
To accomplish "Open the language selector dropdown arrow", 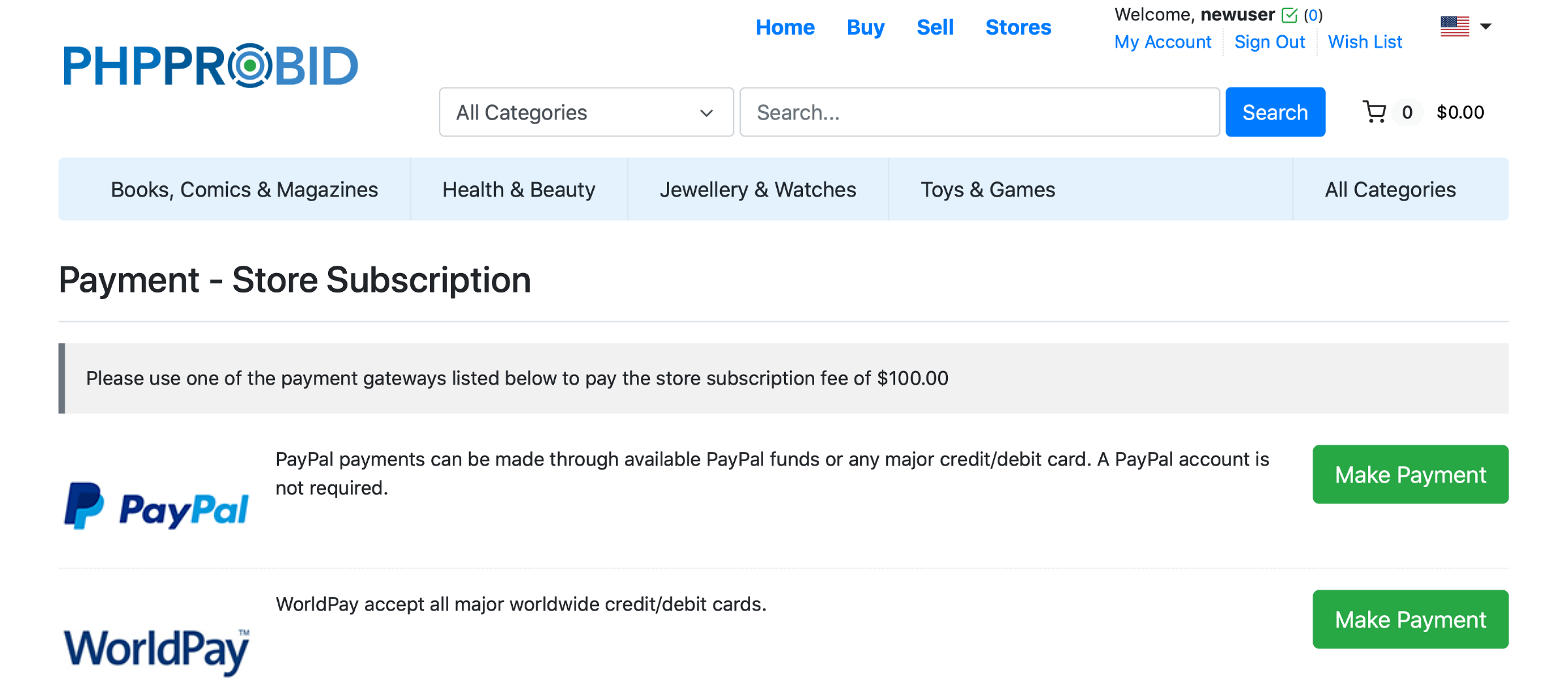I will point(1486,27).
